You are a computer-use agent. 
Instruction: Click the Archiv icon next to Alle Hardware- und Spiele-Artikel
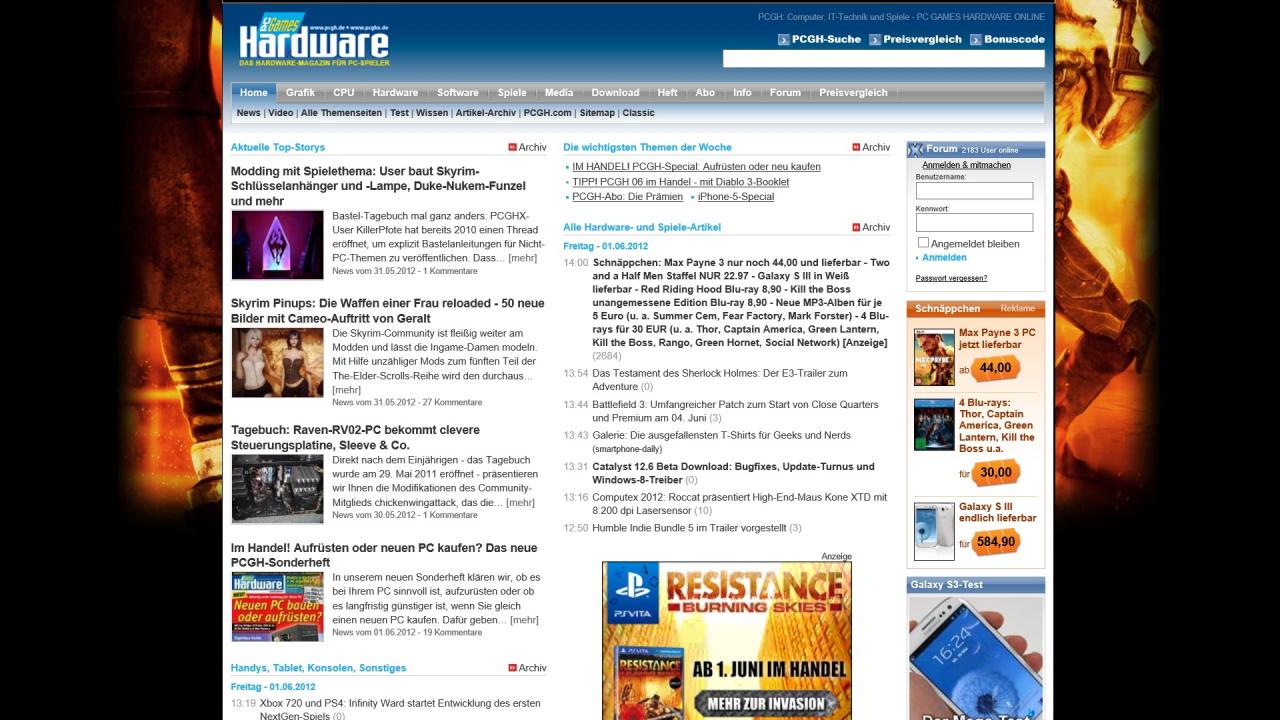pyautogui.click(x=856, y=227)
